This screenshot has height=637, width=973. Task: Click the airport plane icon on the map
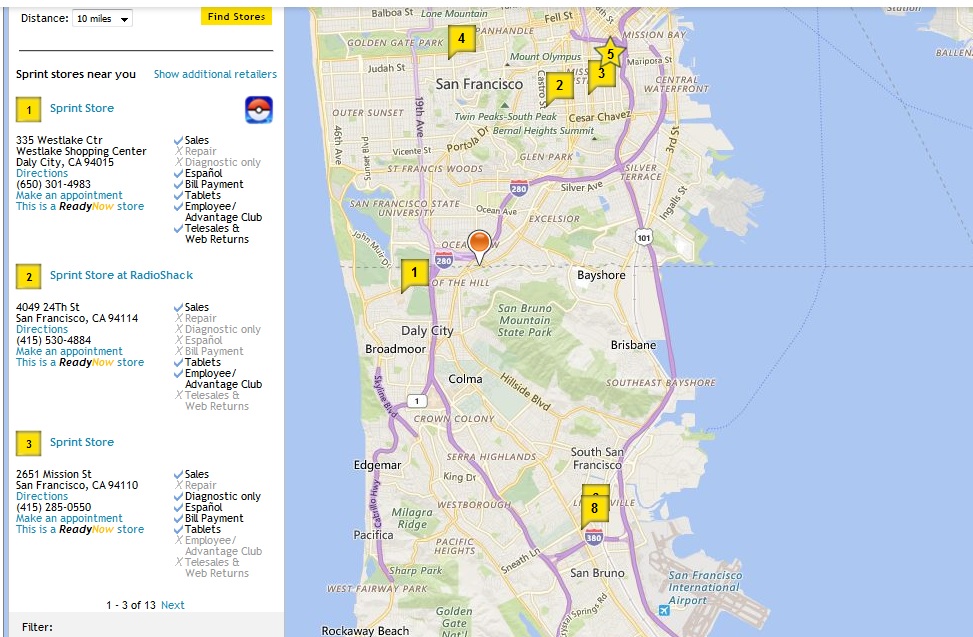pyautogui.click(x=664, y=611)
